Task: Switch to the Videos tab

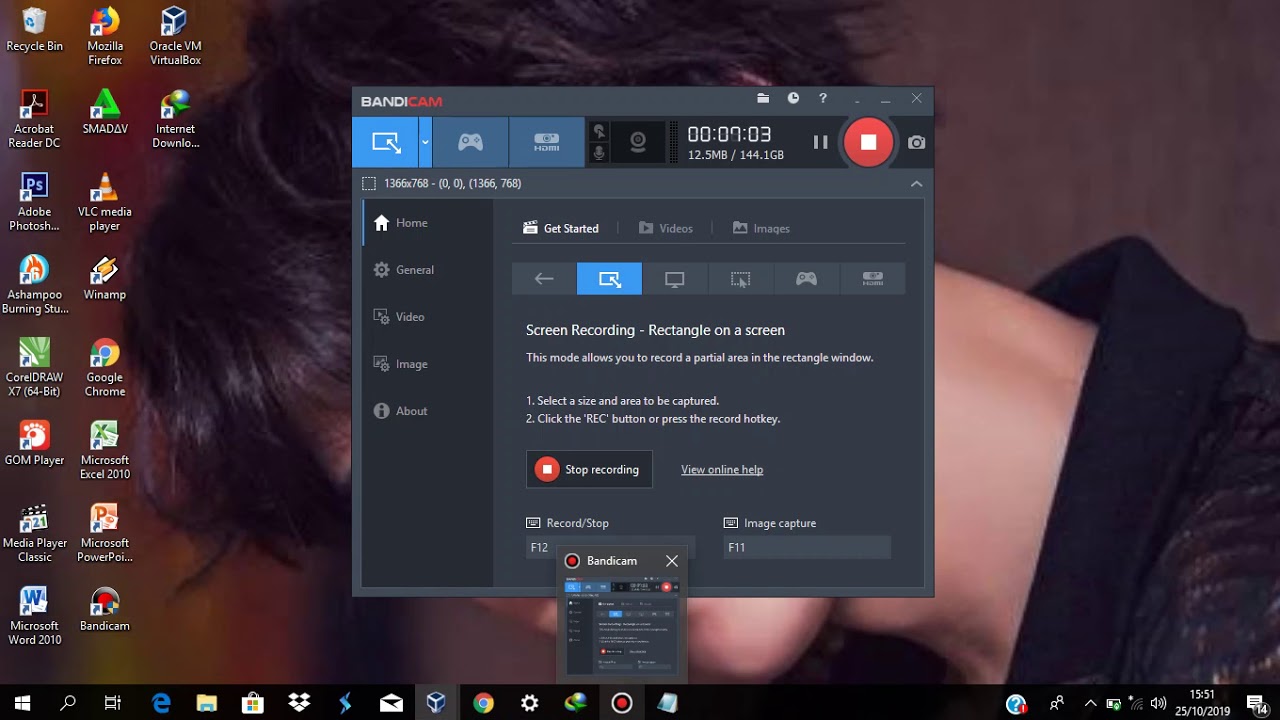Action: click(x=665, y=228)
